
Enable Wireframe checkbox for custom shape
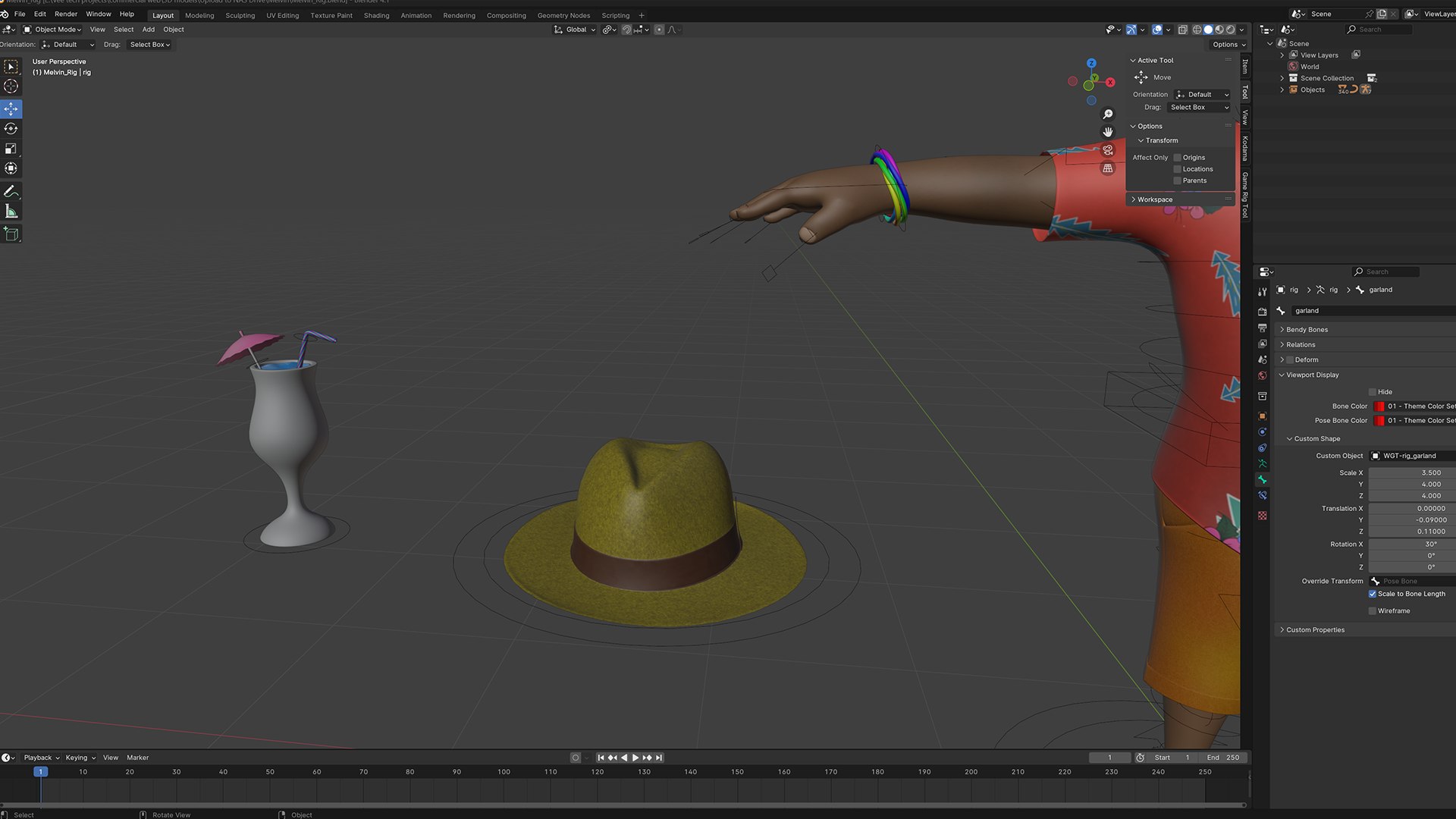point(1372,610)
